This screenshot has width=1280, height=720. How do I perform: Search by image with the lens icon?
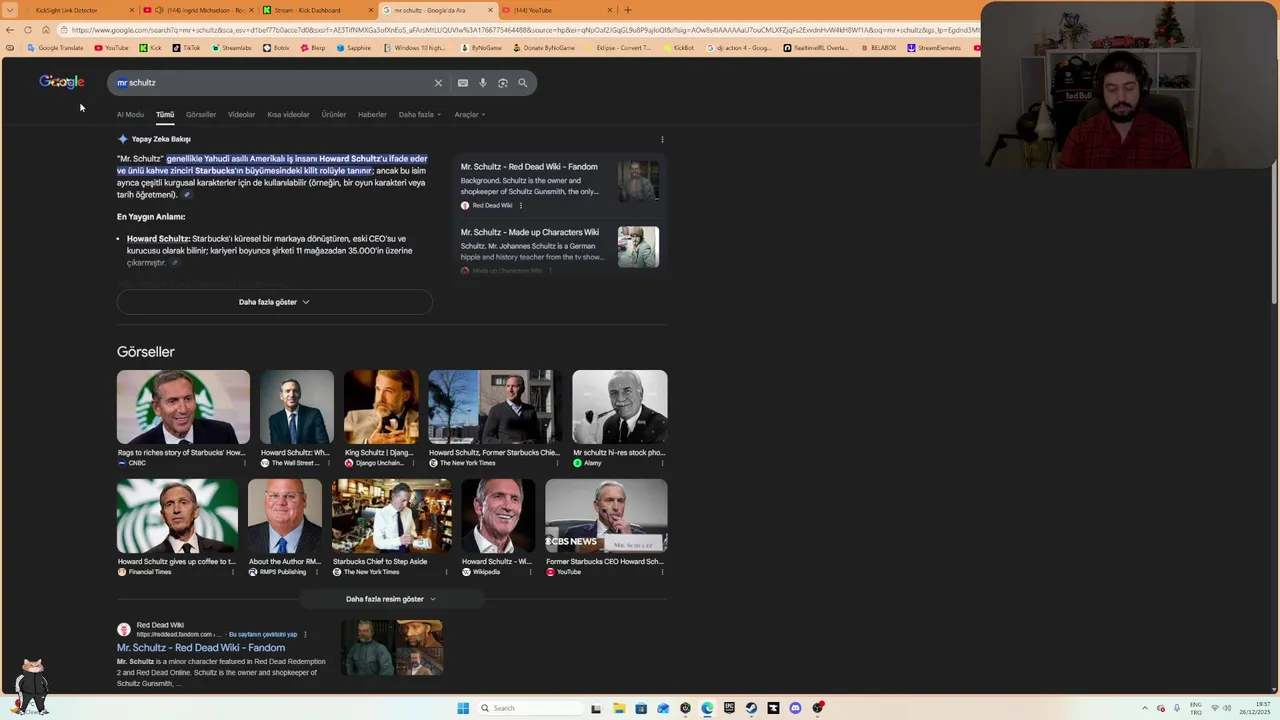[x=503, y=83]
